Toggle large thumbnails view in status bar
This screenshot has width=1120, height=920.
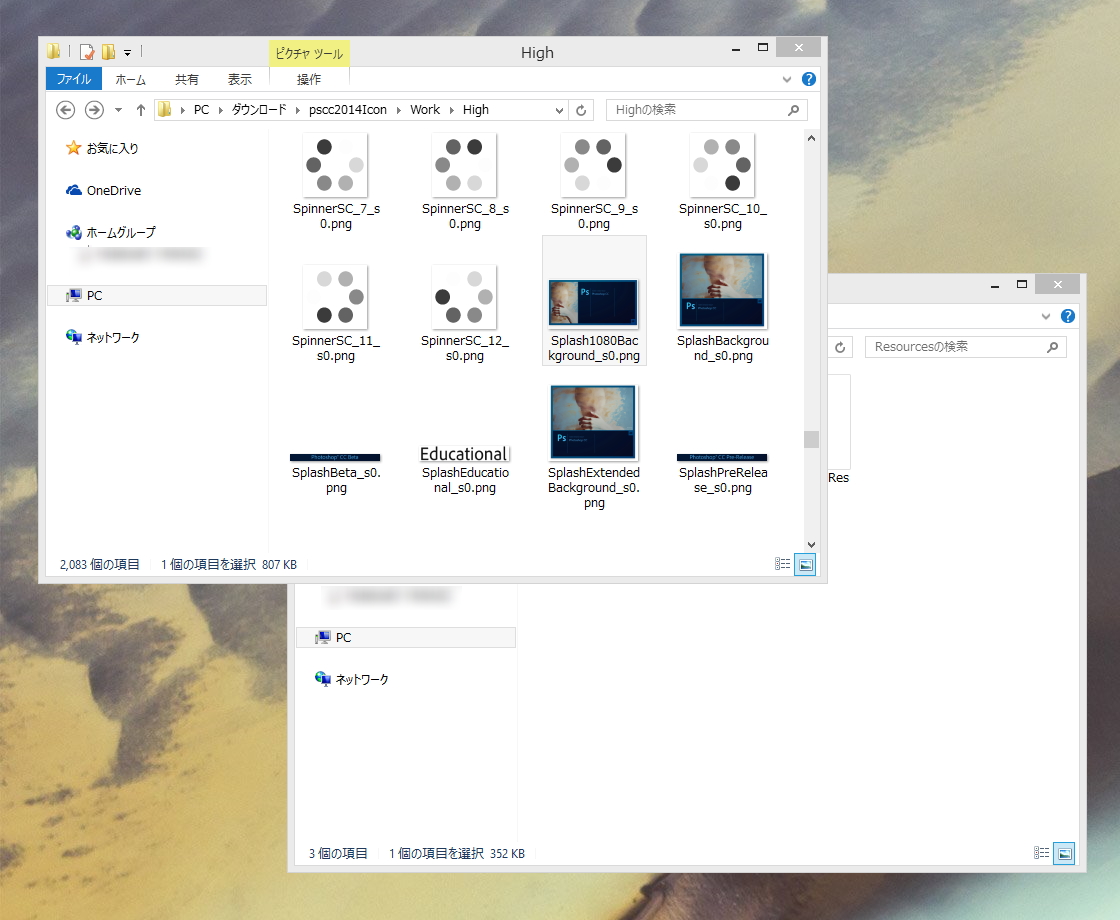coord(805,564)
